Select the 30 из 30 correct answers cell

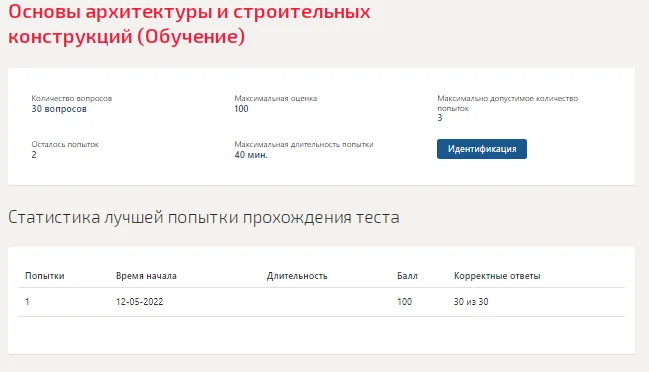click(471, 302)
